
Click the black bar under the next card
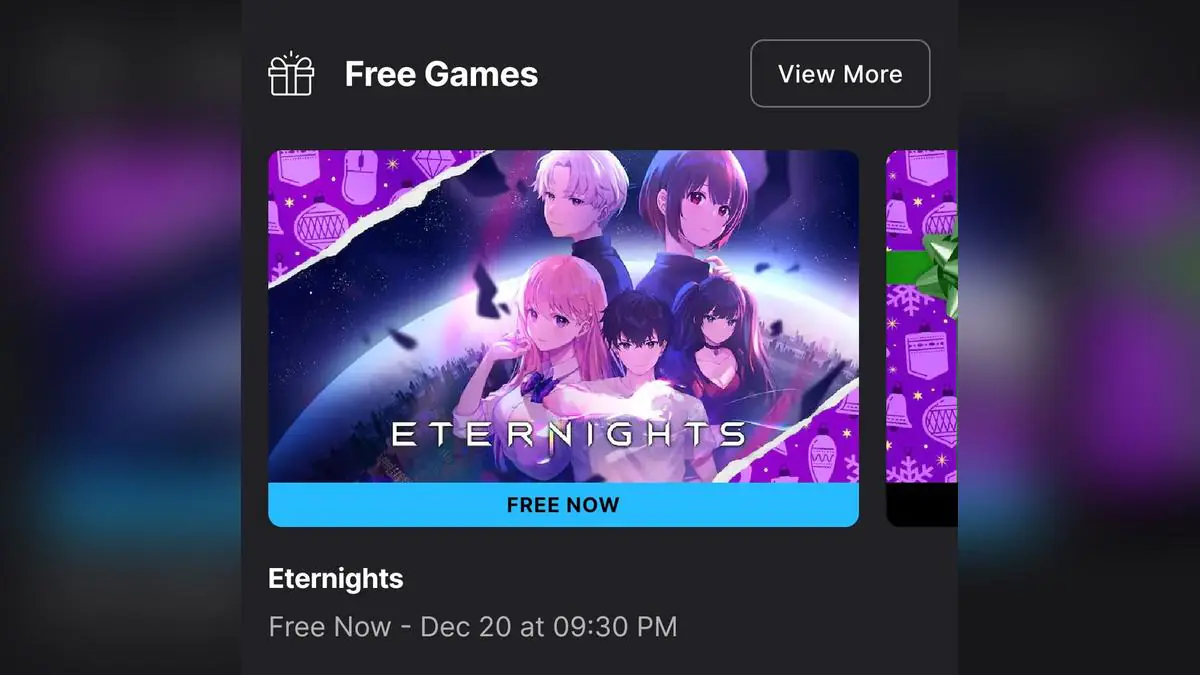click(x=922, y=505)
